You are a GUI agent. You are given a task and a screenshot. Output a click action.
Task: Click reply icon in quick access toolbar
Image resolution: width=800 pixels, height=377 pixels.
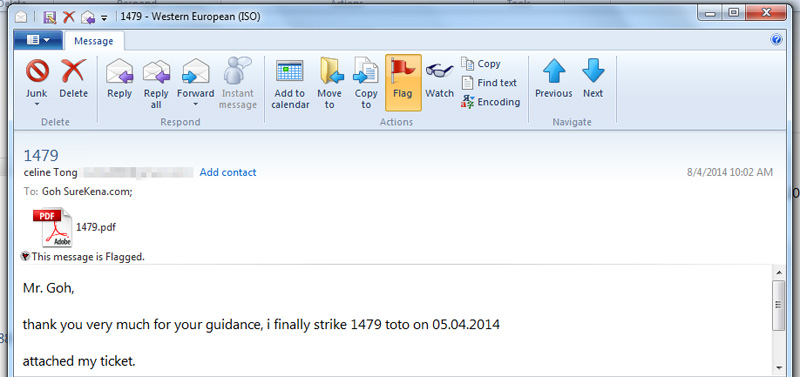(x=88, y=17)
